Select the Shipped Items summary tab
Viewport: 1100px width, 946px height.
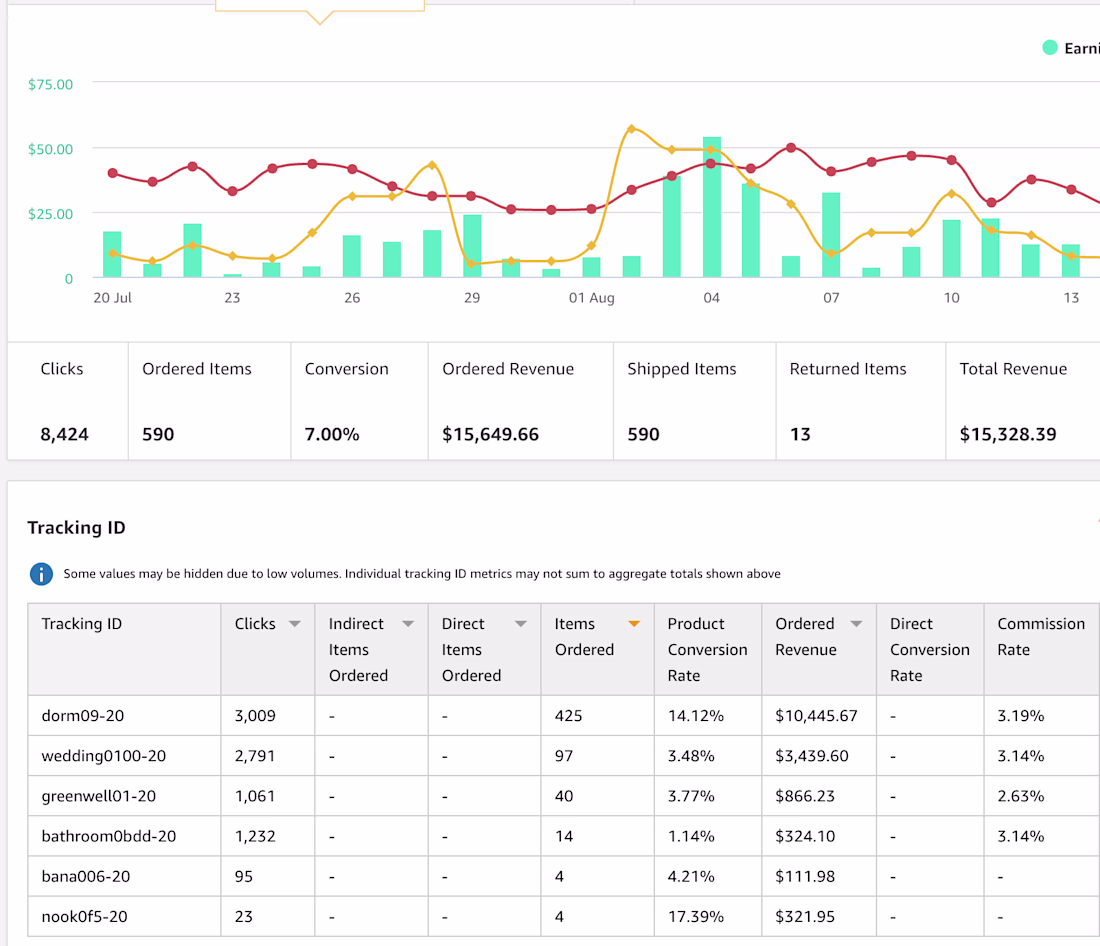click(695, 401)
